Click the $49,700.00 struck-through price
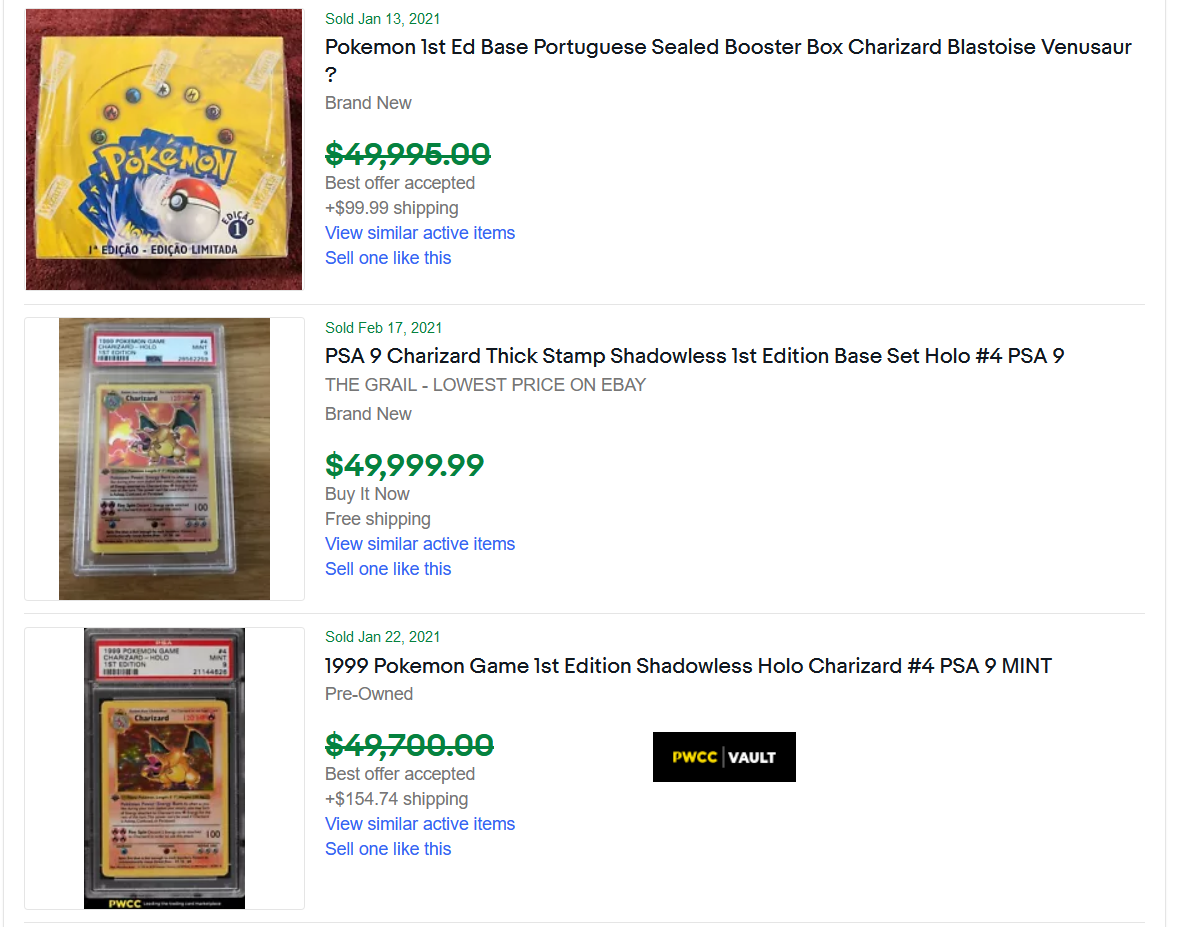 tap(409, 745)
